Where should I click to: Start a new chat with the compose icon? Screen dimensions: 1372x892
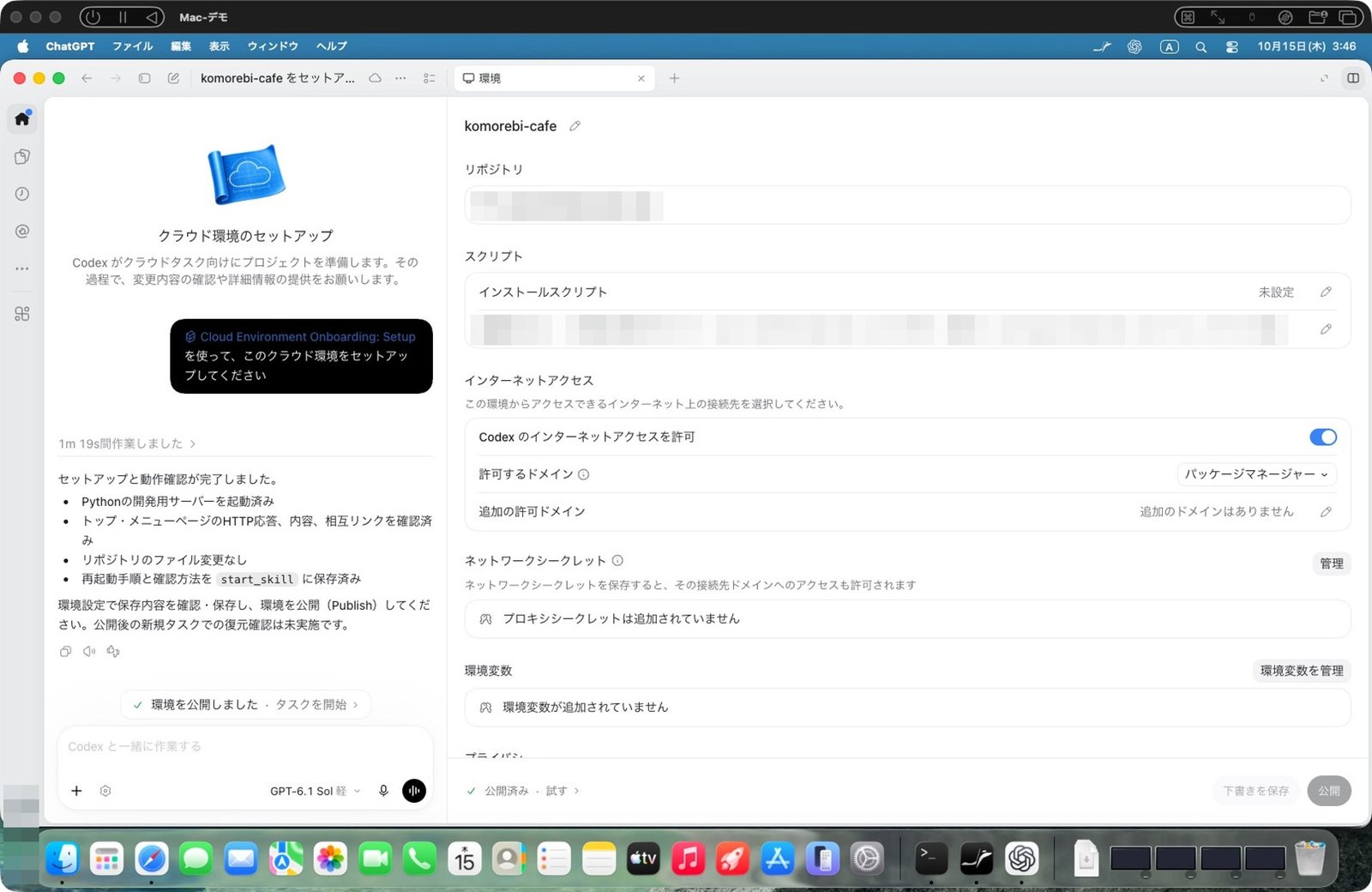pos(173,78)
